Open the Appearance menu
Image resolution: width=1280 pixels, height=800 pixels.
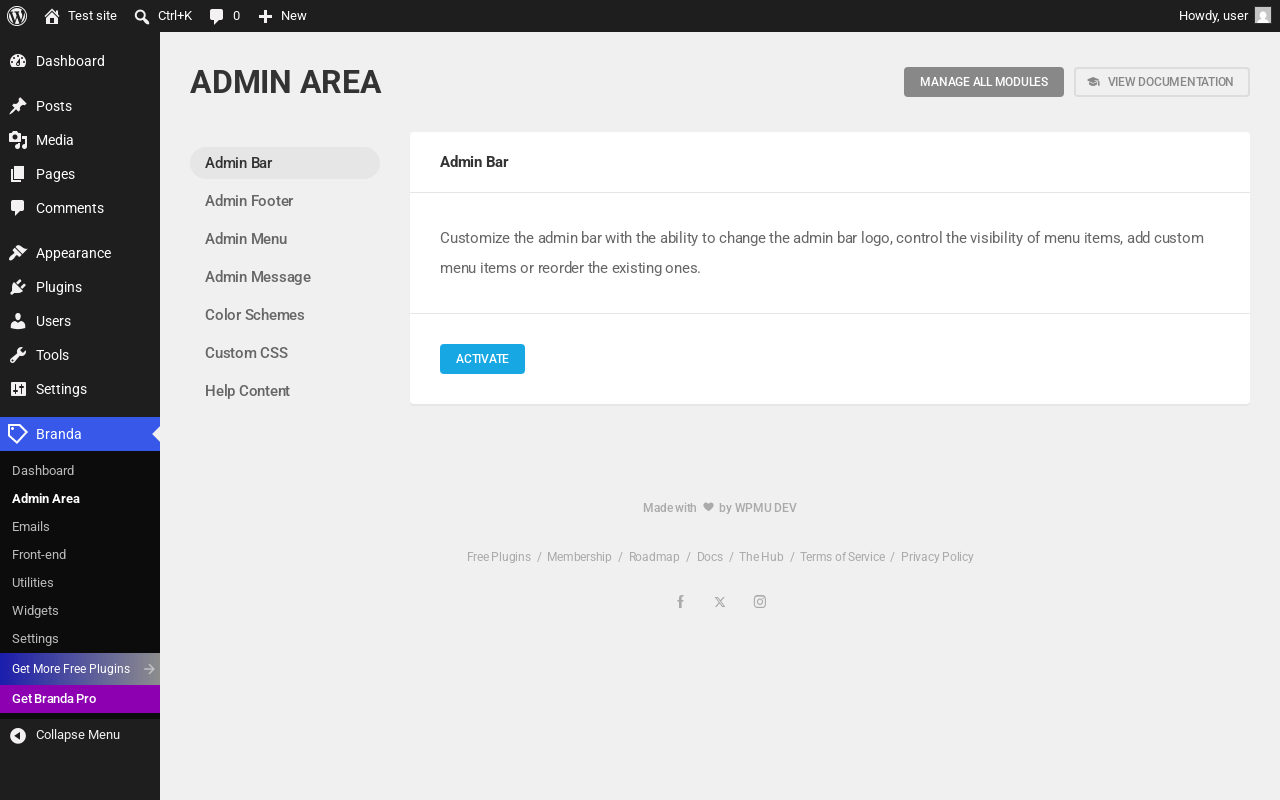[80, 253]
